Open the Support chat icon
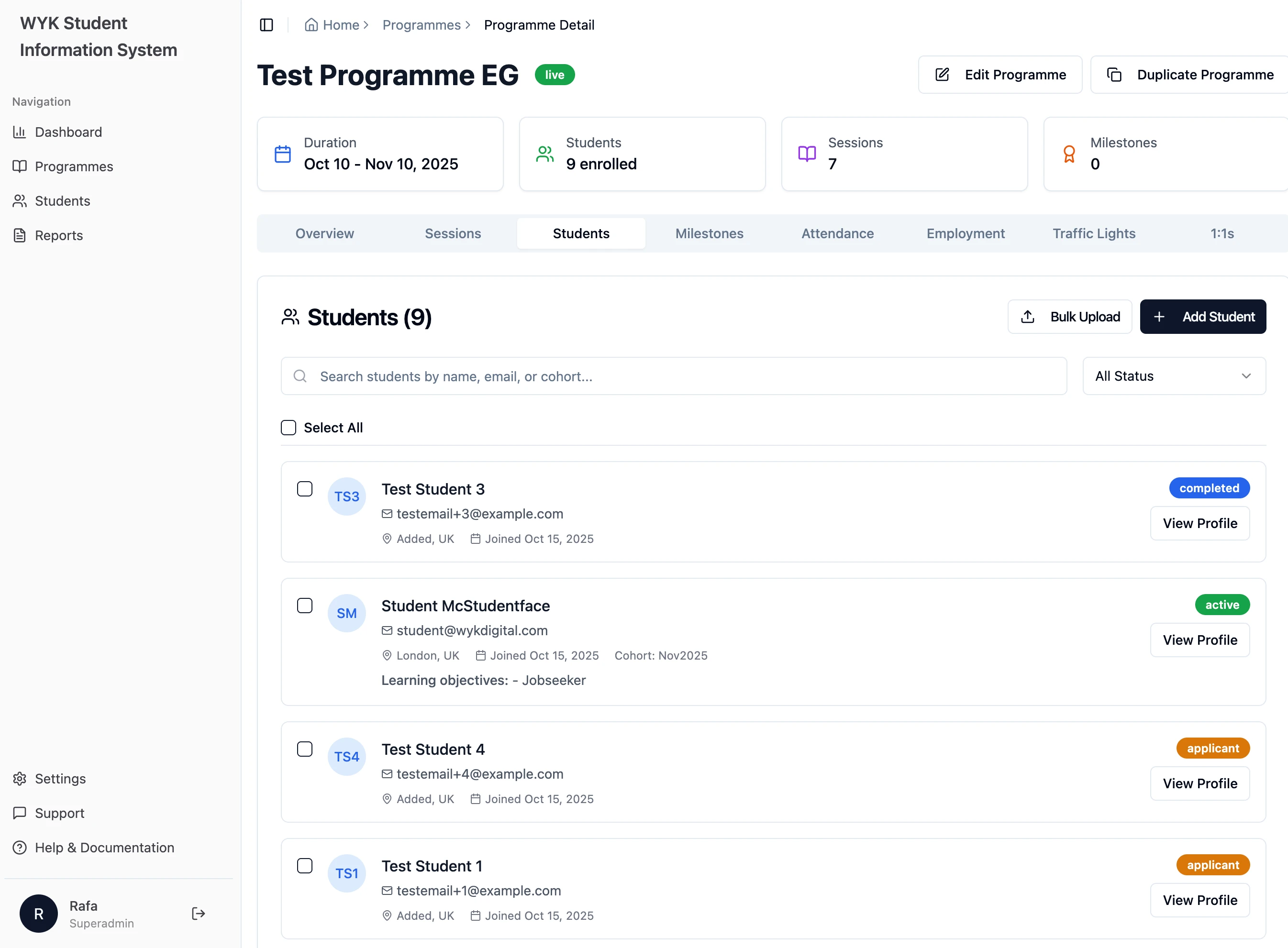The height and width of the screenshot is (948, 1288). click(20, 813)
